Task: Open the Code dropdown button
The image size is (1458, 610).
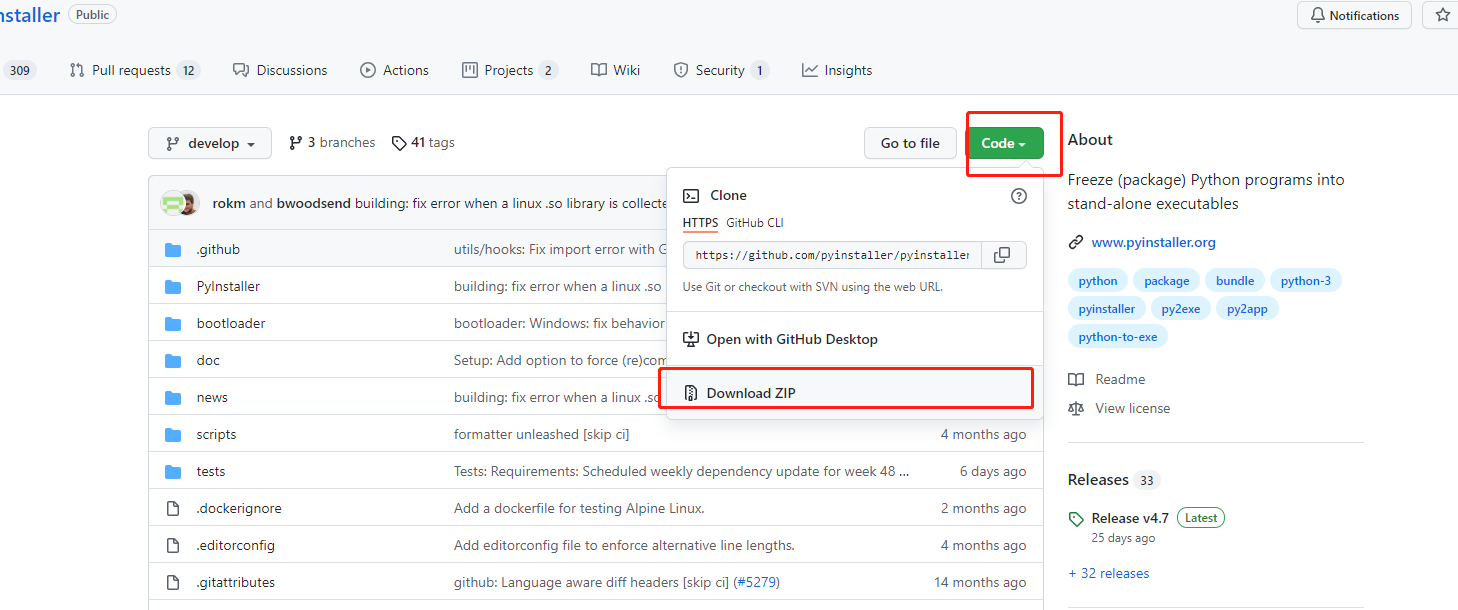Action: click(1004, 143)
